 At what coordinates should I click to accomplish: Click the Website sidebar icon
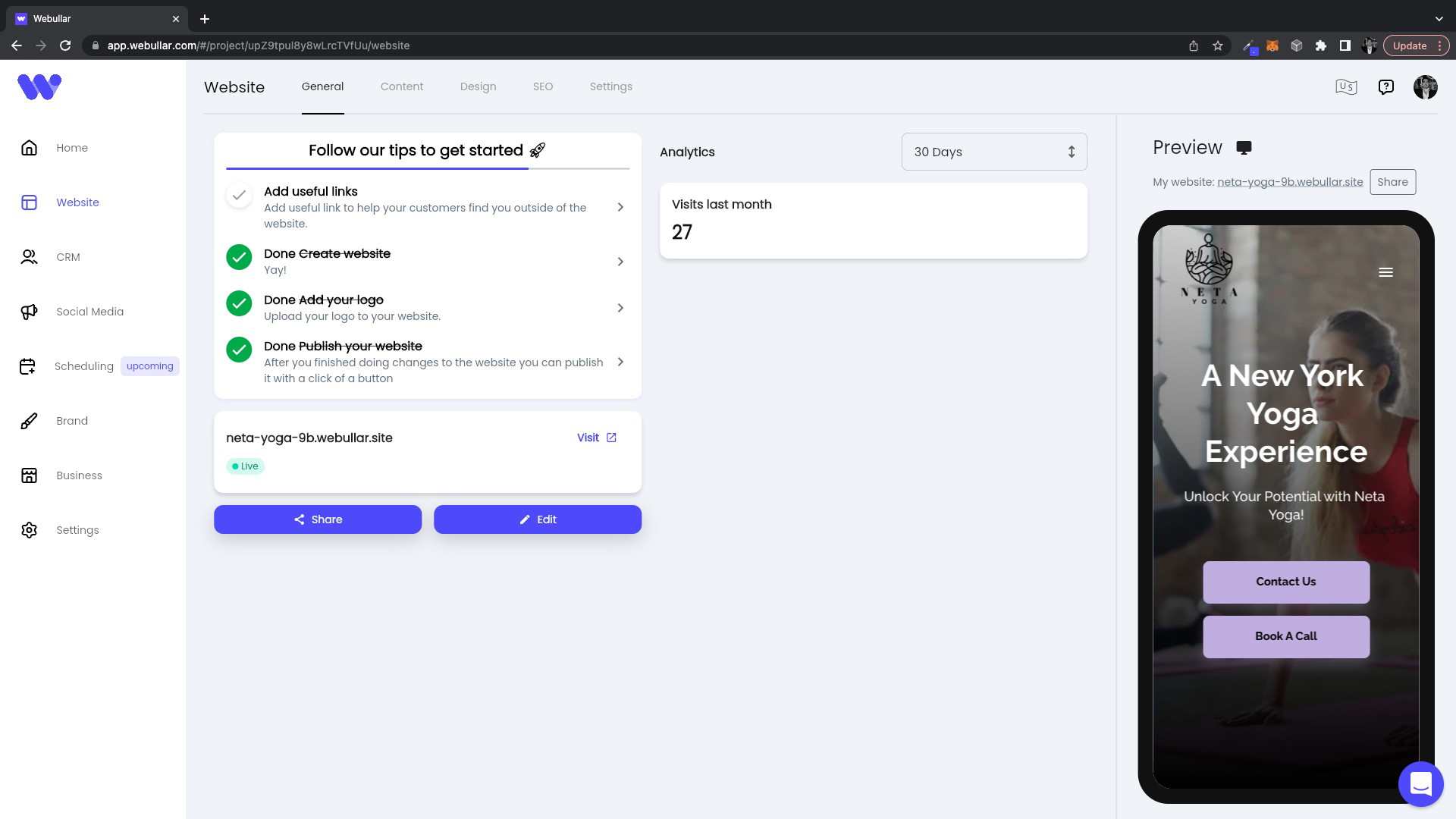click(28, 202)
